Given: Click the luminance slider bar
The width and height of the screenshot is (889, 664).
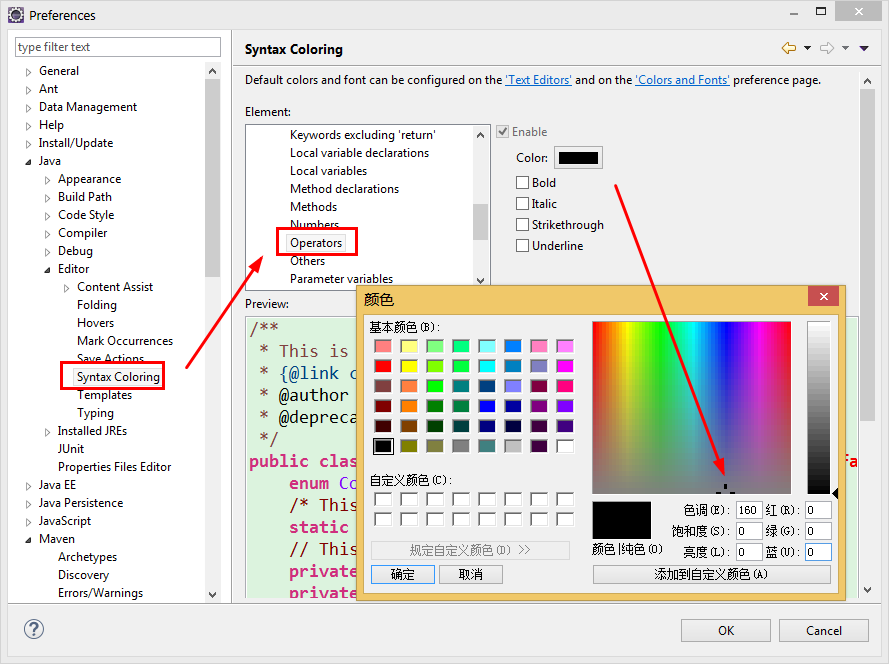Looking at the screenshot, I should (819, 407).
